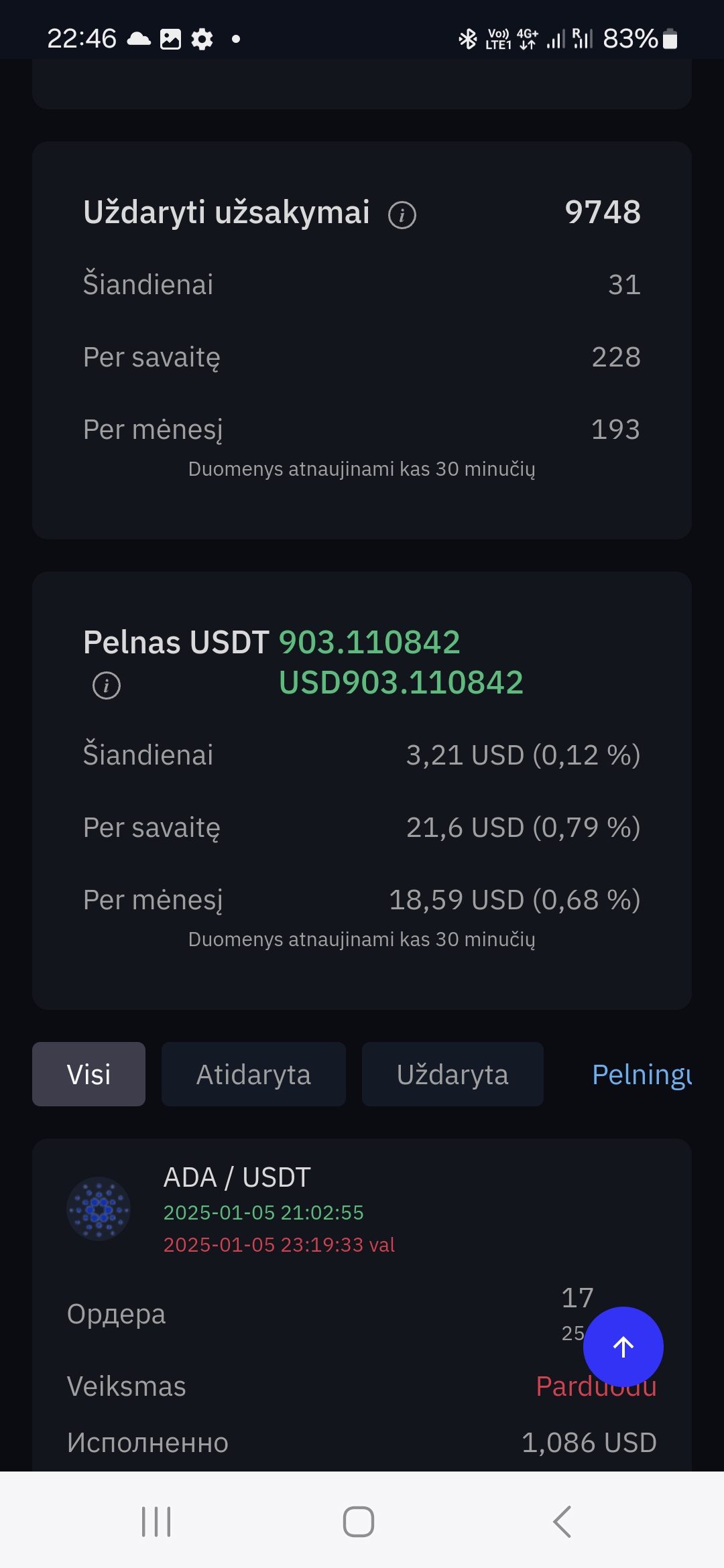This screenshot has width=724, height=1568.
Task: Tap the Android back arrow
Action: click(562, 1522)
